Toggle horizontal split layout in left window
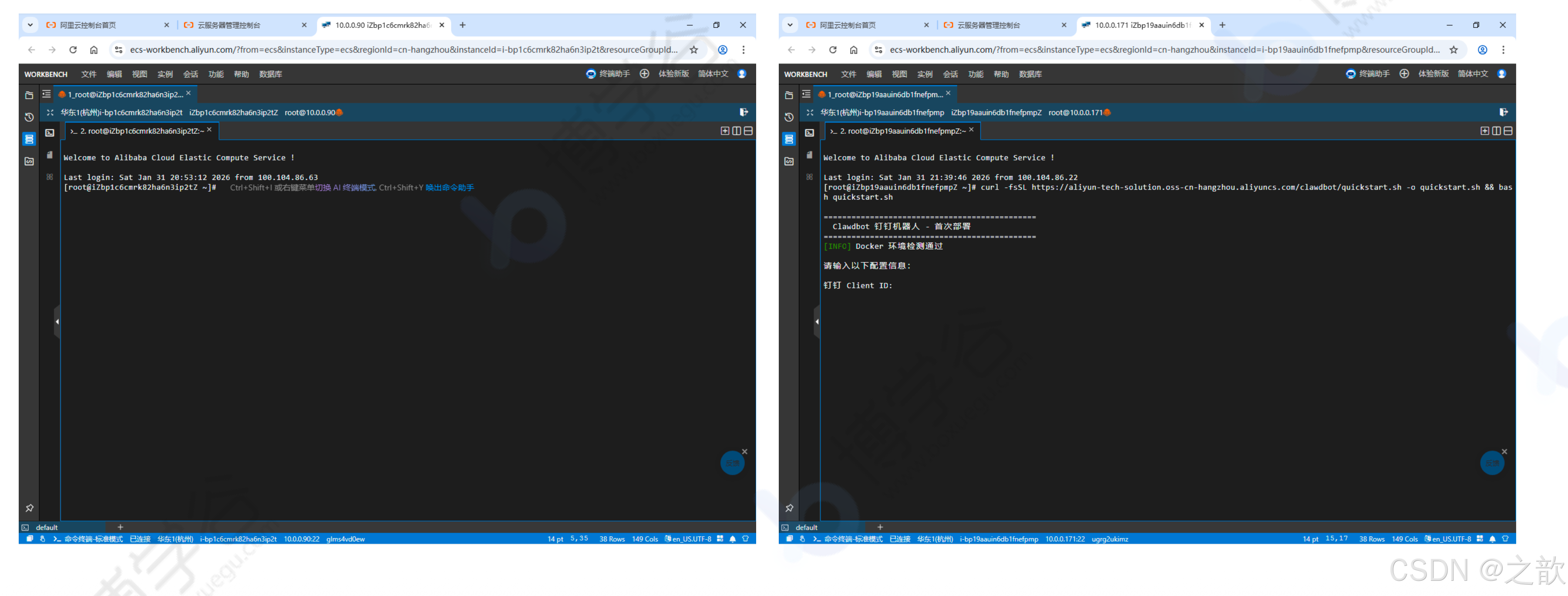This screenshot has height=596, width=1568. tap(748, 131)
